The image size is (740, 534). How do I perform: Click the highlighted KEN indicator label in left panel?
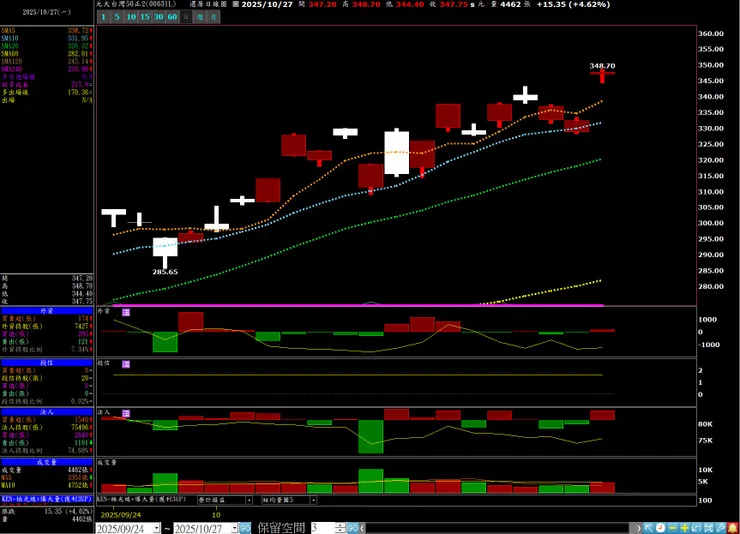[47, 499]
